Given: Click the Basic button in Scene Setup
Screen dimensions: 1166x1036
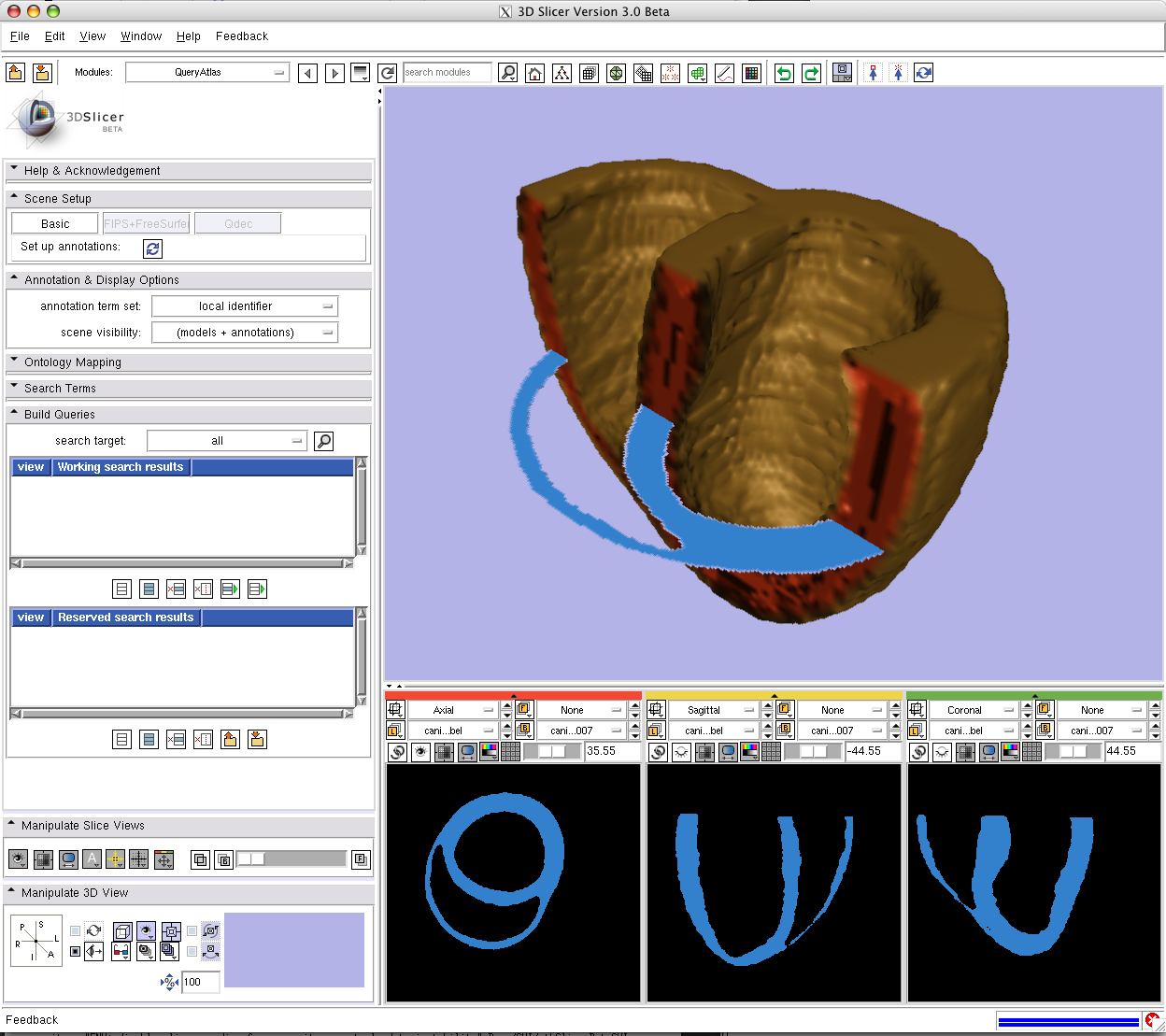Looking at the screenshot, I should pos(55,224).
